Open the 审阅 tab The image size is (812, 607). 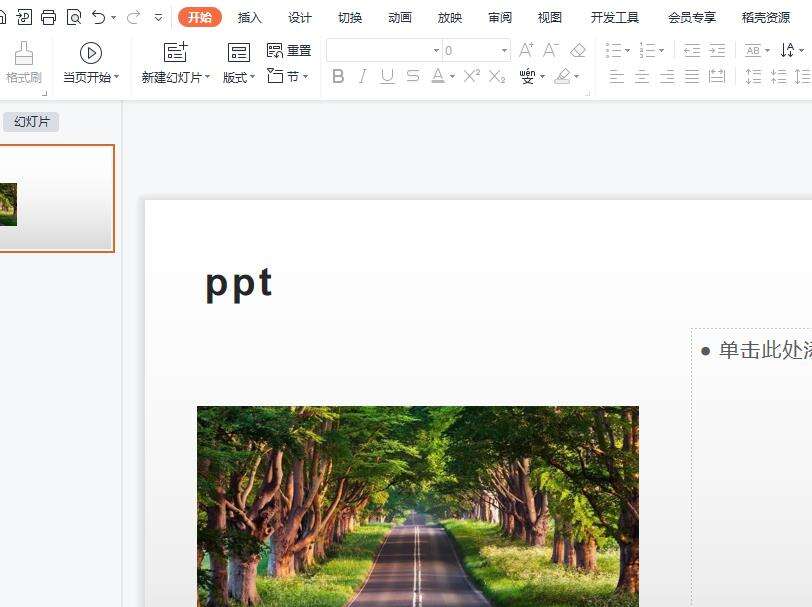(x=500, y=18)
